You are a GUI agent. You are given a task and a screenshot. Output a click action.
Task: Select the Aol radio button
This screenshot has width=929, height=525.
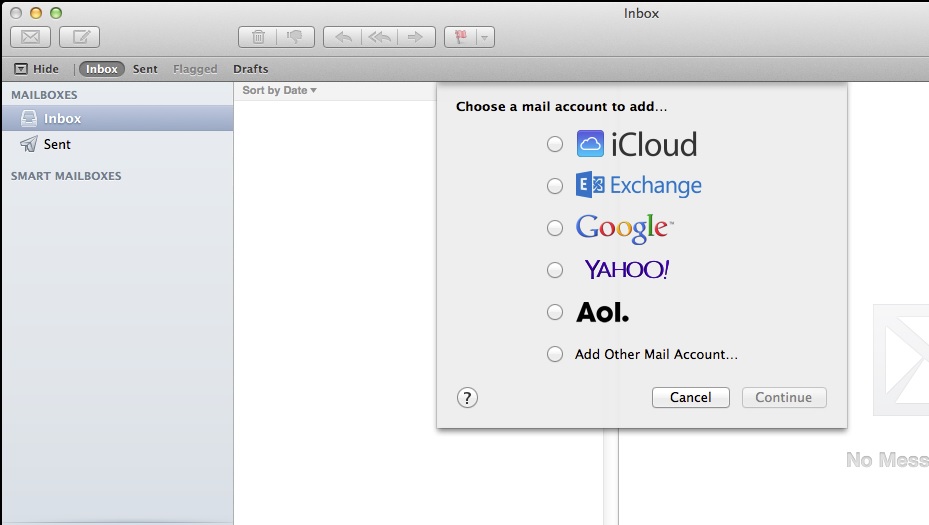coord(555,312)
